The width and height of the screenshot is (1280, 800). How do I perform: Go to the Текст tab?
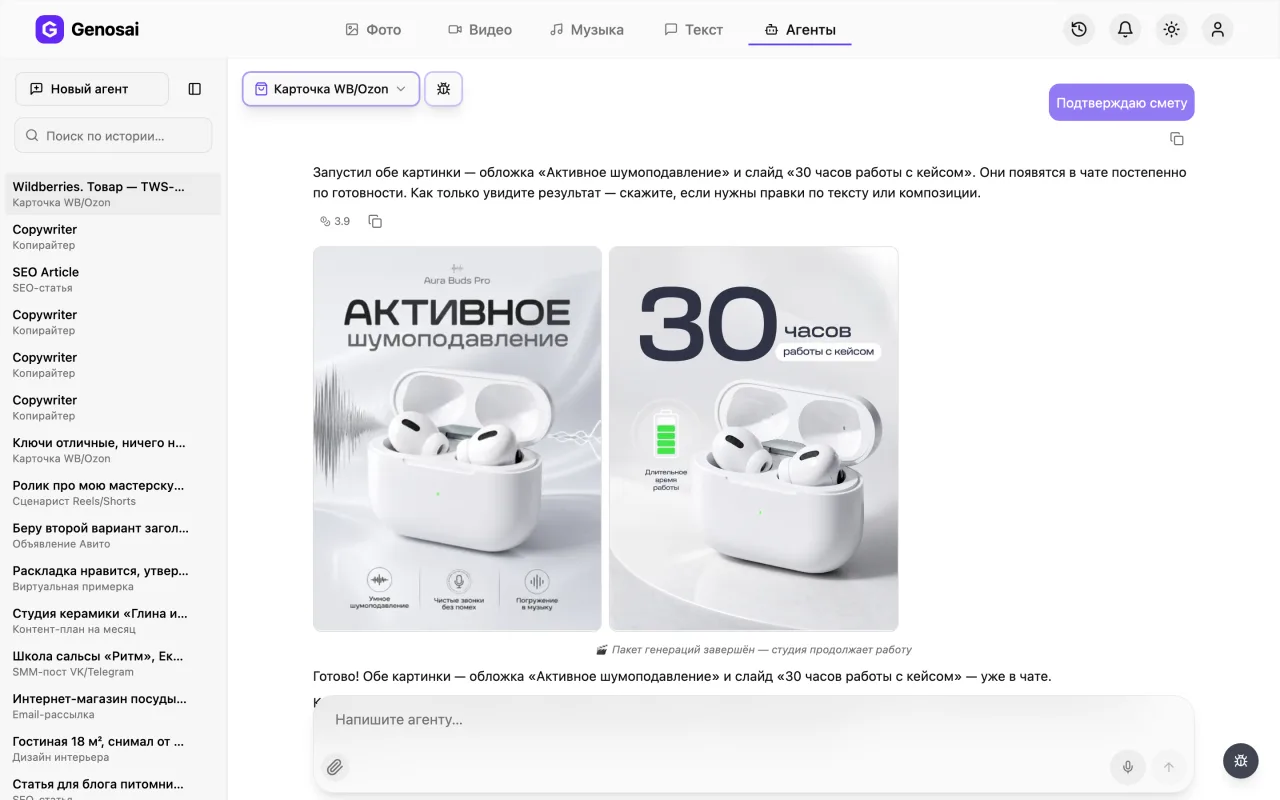coord(693,30)
